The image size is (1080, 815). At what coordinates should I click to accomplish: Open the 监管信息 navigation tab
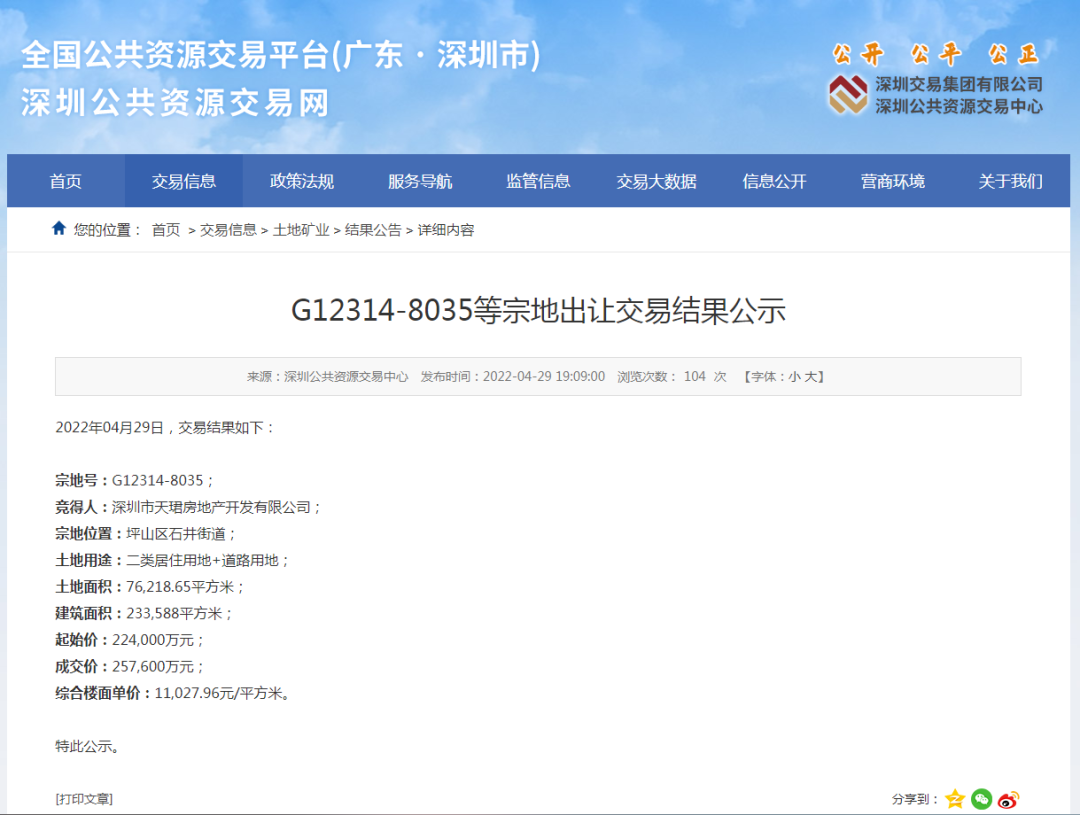pyautogui.click(x=538, y=181)
